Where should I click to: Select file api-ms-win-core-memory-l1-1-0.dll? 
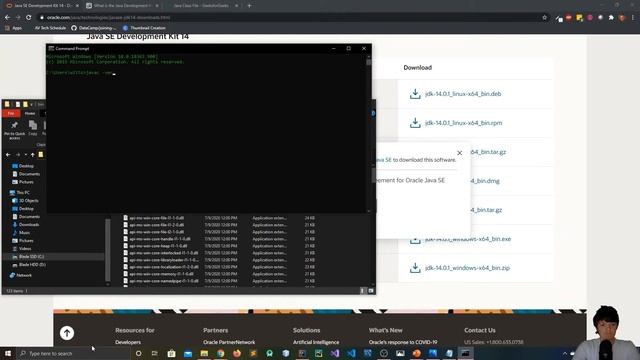point(158,274)
